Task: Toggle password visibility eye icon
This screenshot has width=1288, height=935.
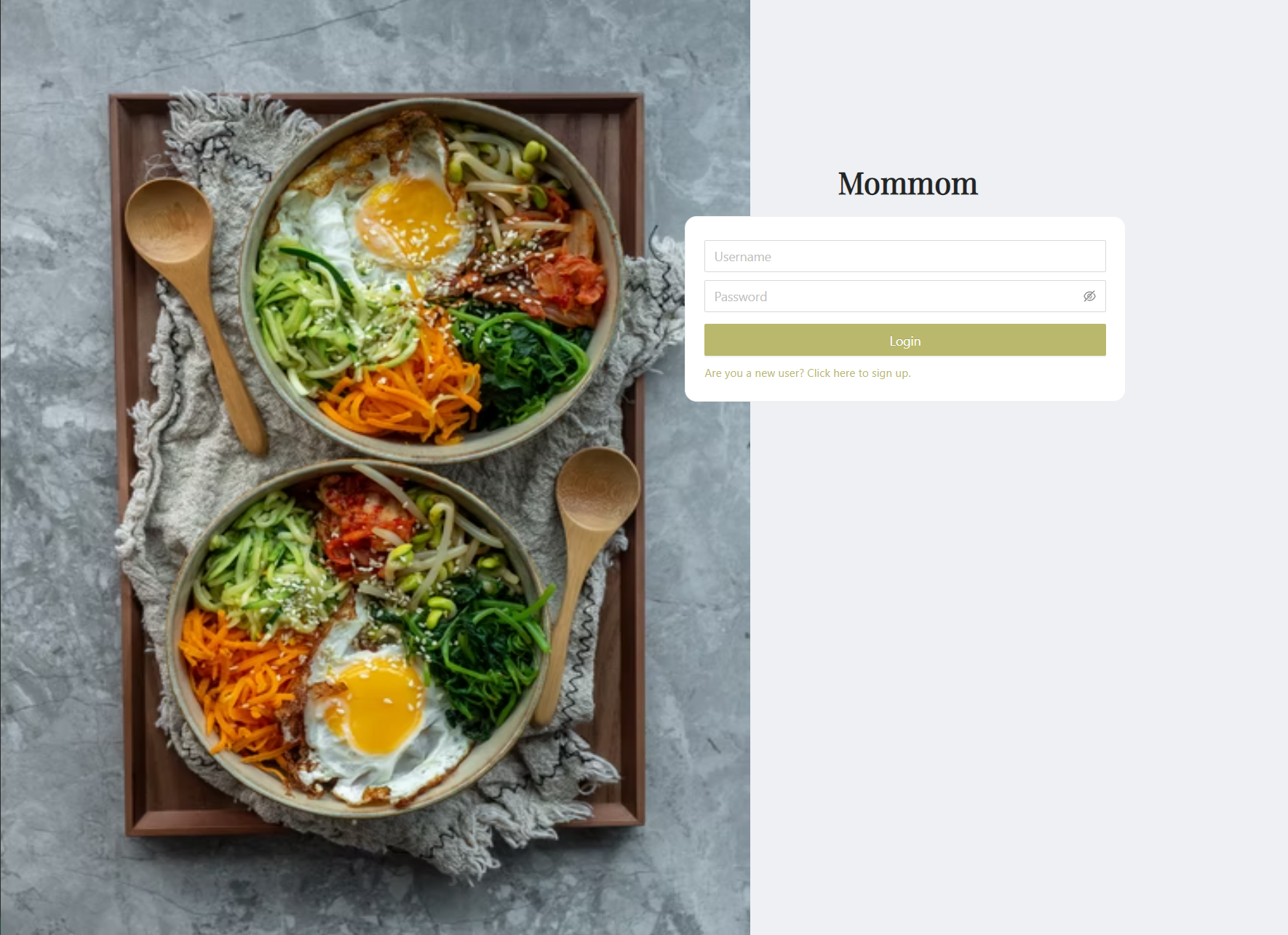Action: click(1089, 296)
